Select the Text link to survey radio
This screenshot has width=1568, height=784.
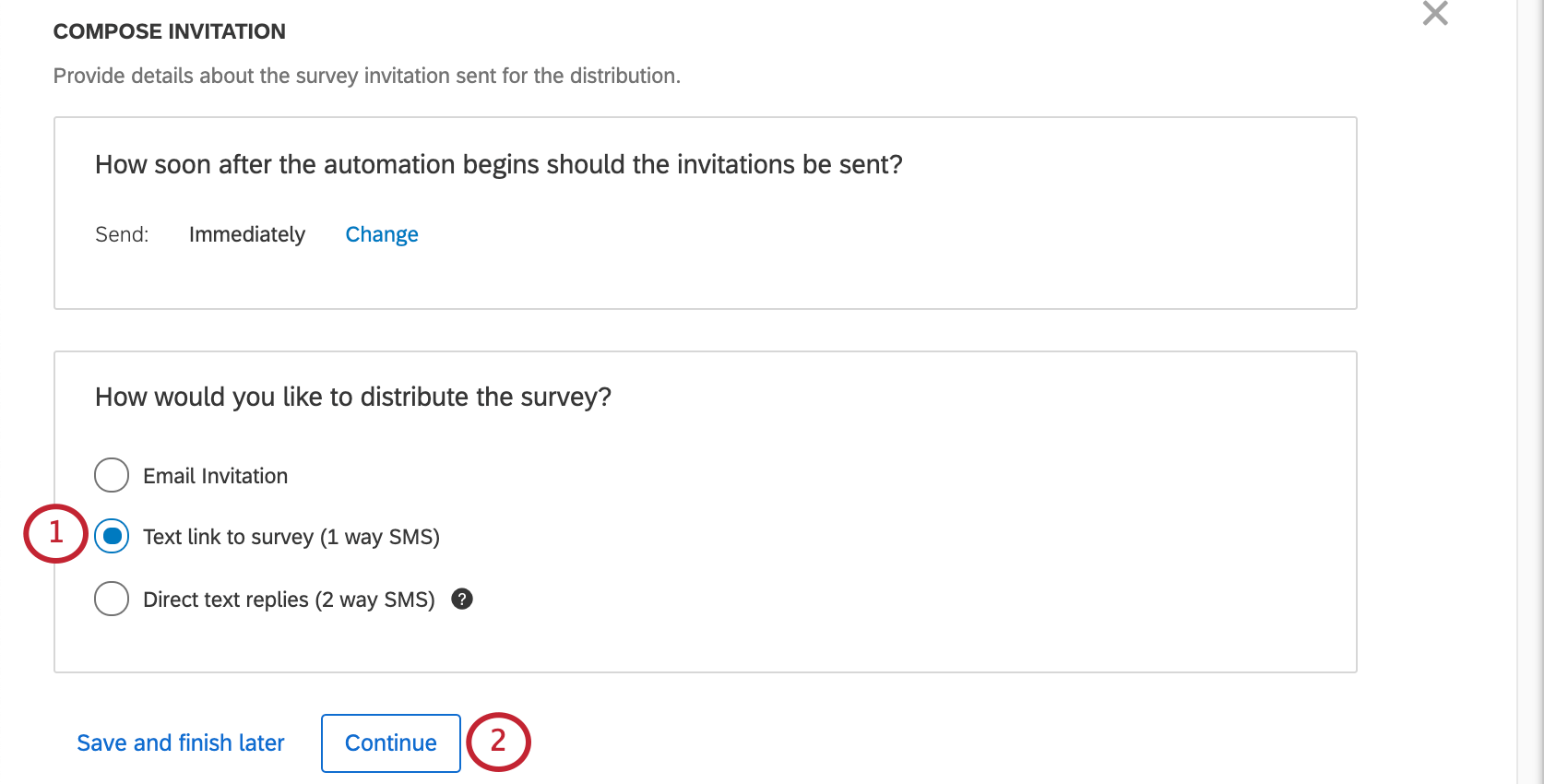pyautogui.click(x=112, y=536)
